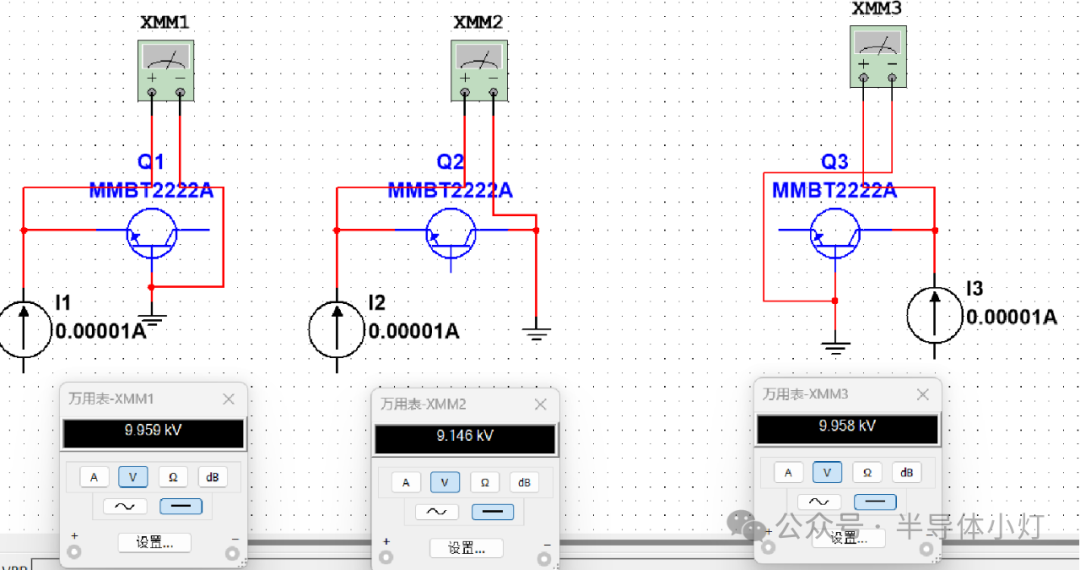Select voltmeter V mode in XMM1 panel

133,477
